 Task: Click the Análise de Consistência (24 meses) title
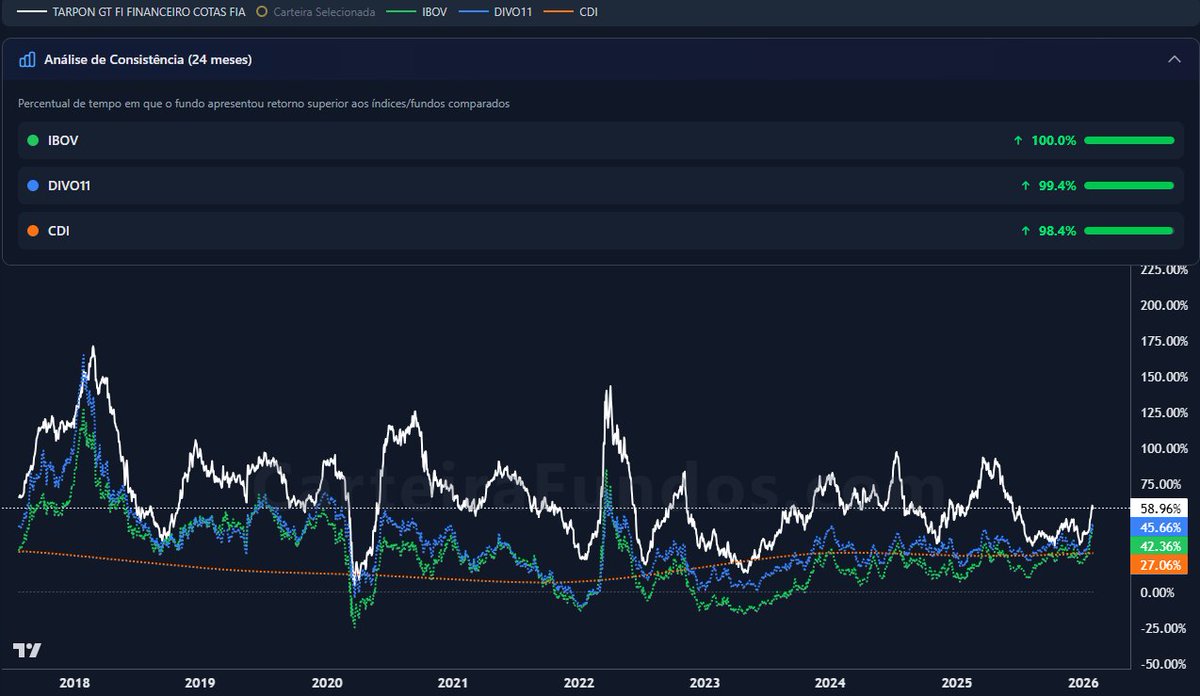(x=148, y=60)
